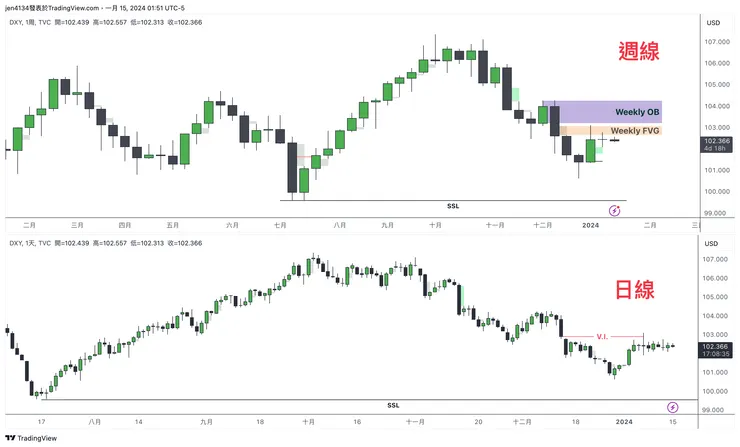Click 100.000 on the weekly price axis

[x=717, y=192]
